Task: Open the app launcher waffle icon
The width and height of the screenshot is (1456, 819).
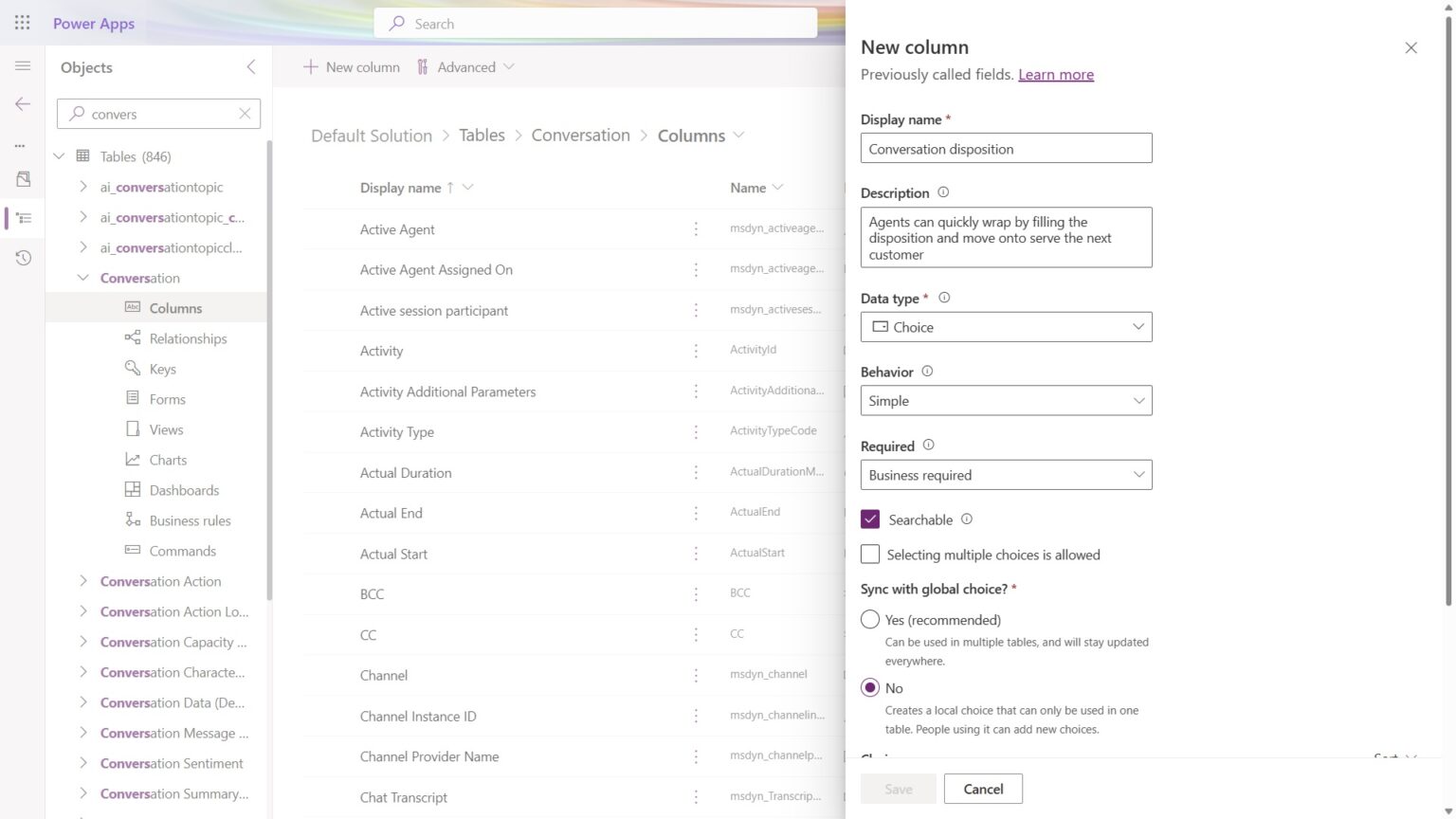Action: (22, 23)
